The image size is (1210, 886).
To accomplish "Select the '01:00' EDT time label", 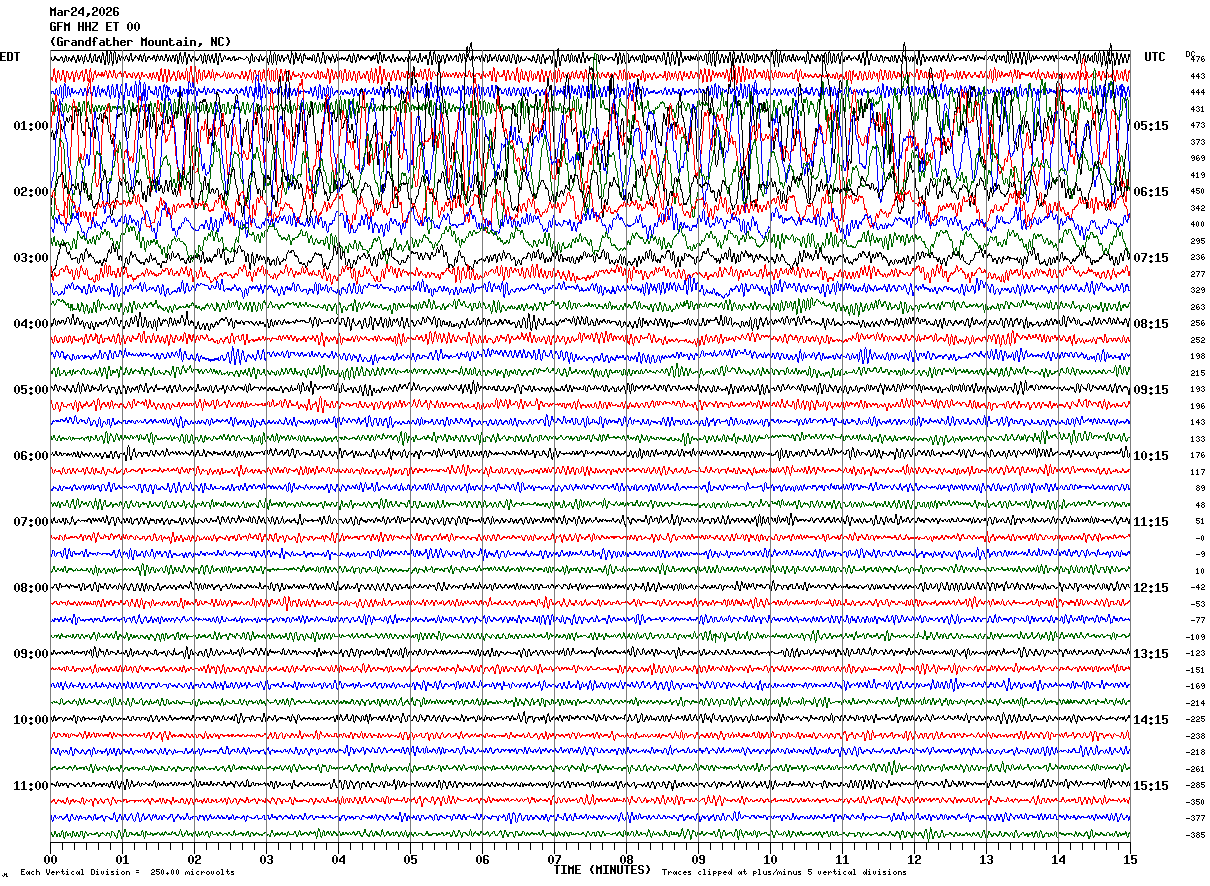I will tap(31, 126).
